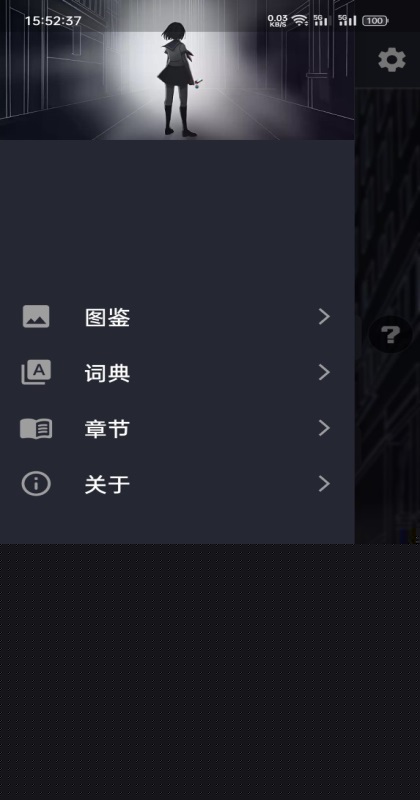This screenshot has height=800, width=420.
Task: Expand 词典 using its chevron arrow
Action: point(324,372)
